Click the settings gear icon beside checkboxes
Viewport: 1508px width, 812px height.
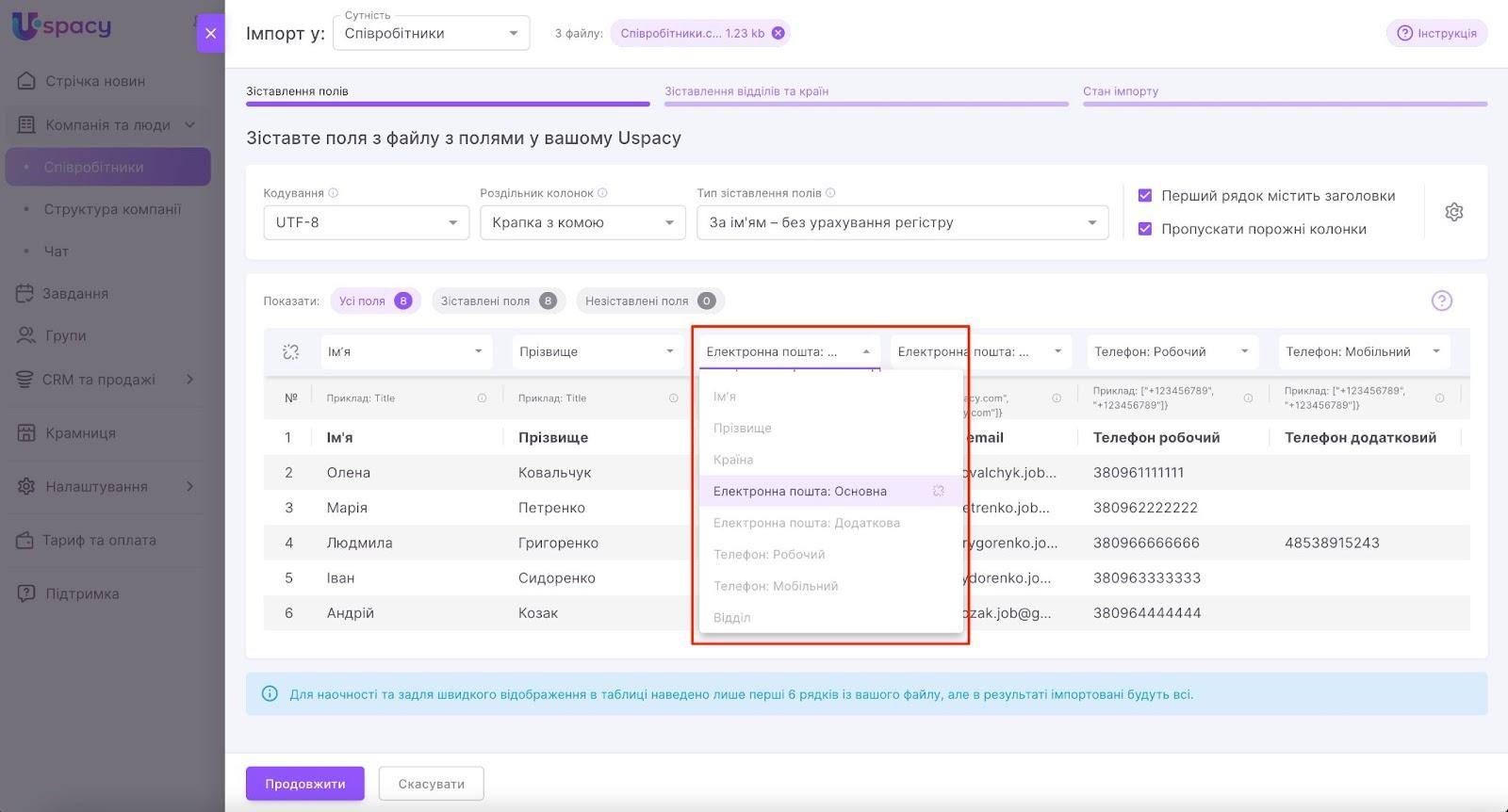(x=1453, y=212)
